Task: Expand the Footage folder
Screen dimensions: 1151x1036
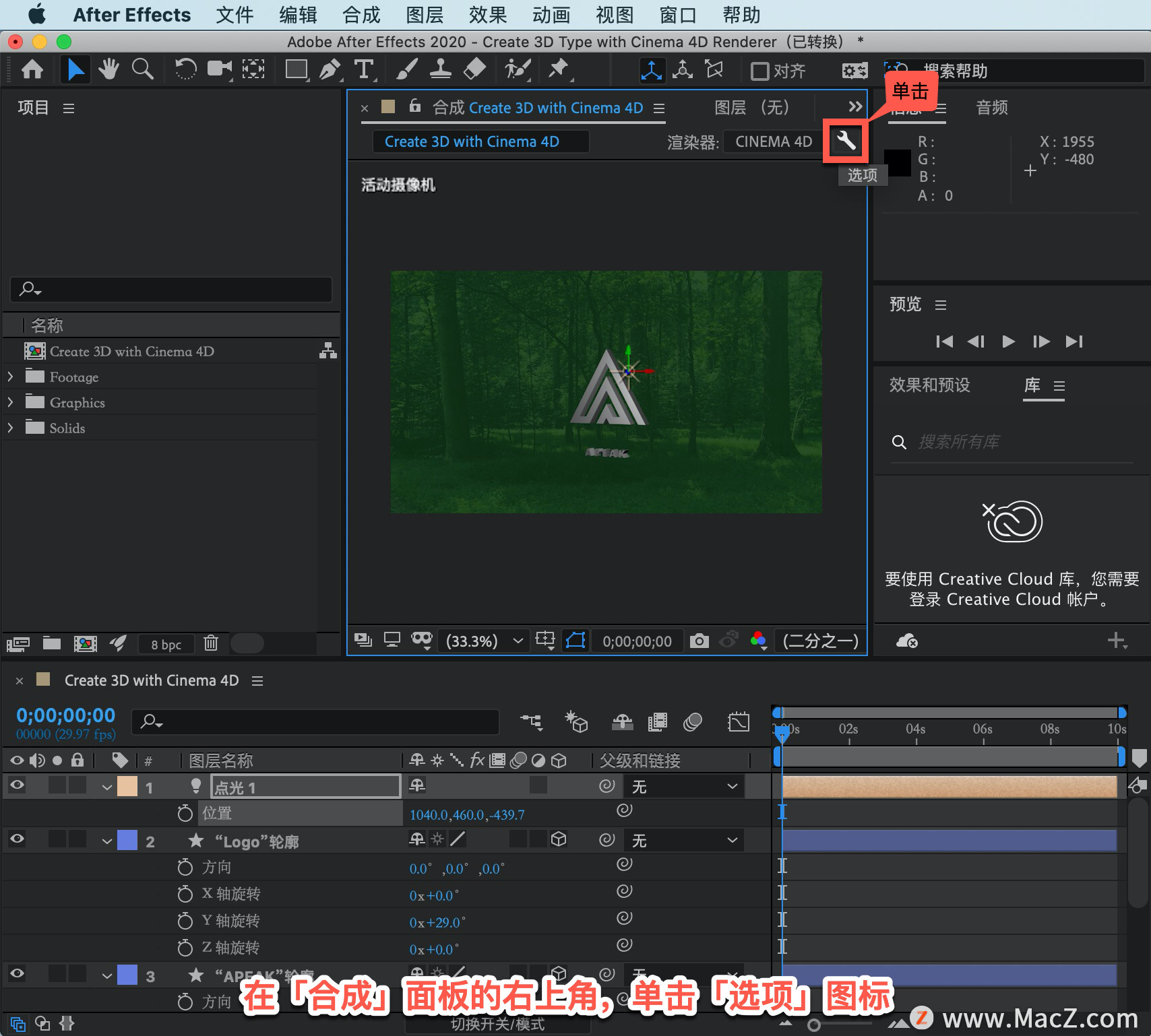Action: point(10,377)
